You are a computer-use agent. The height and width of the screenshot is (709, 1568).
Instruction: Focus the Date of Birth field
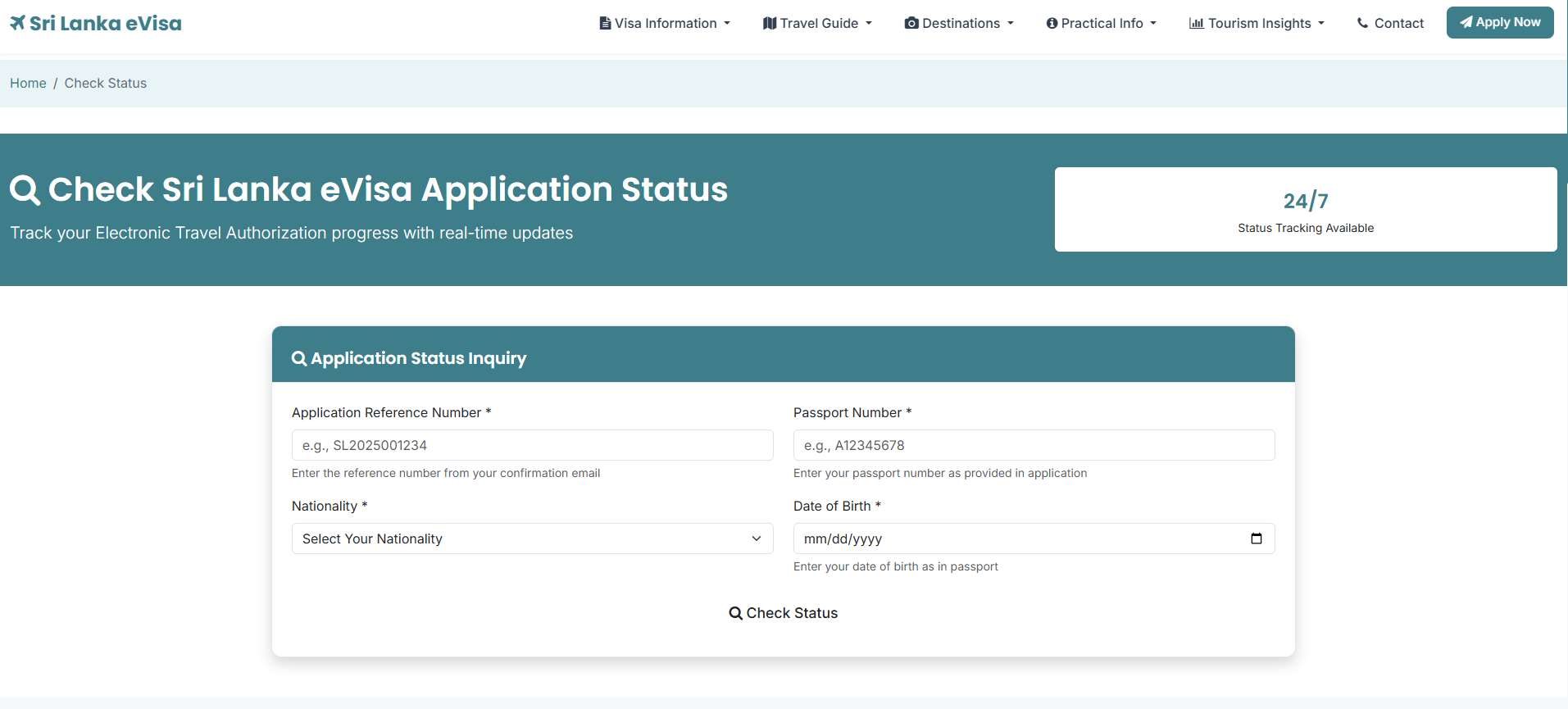point(1034,539)
